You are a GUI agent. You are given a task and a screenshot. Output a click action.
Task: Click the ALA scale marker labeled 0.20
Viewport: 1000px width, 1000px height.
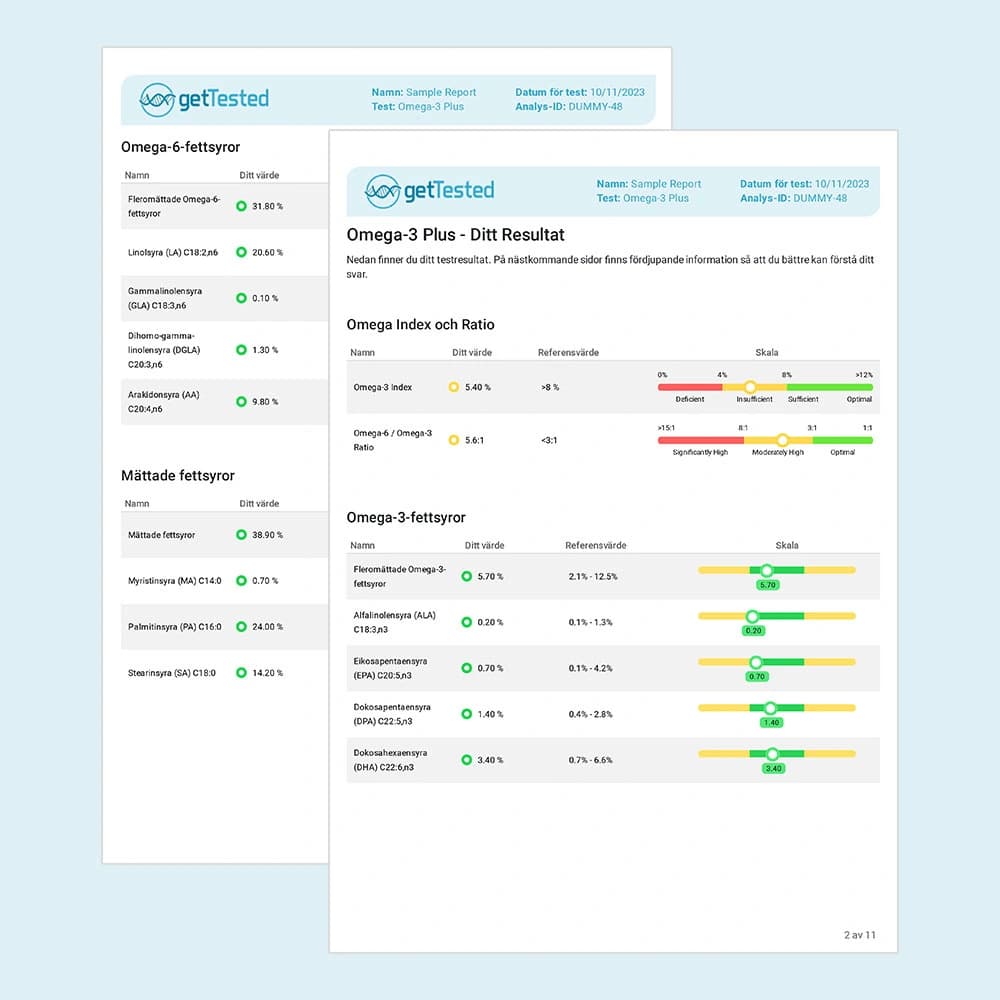(x=753, y=616)
